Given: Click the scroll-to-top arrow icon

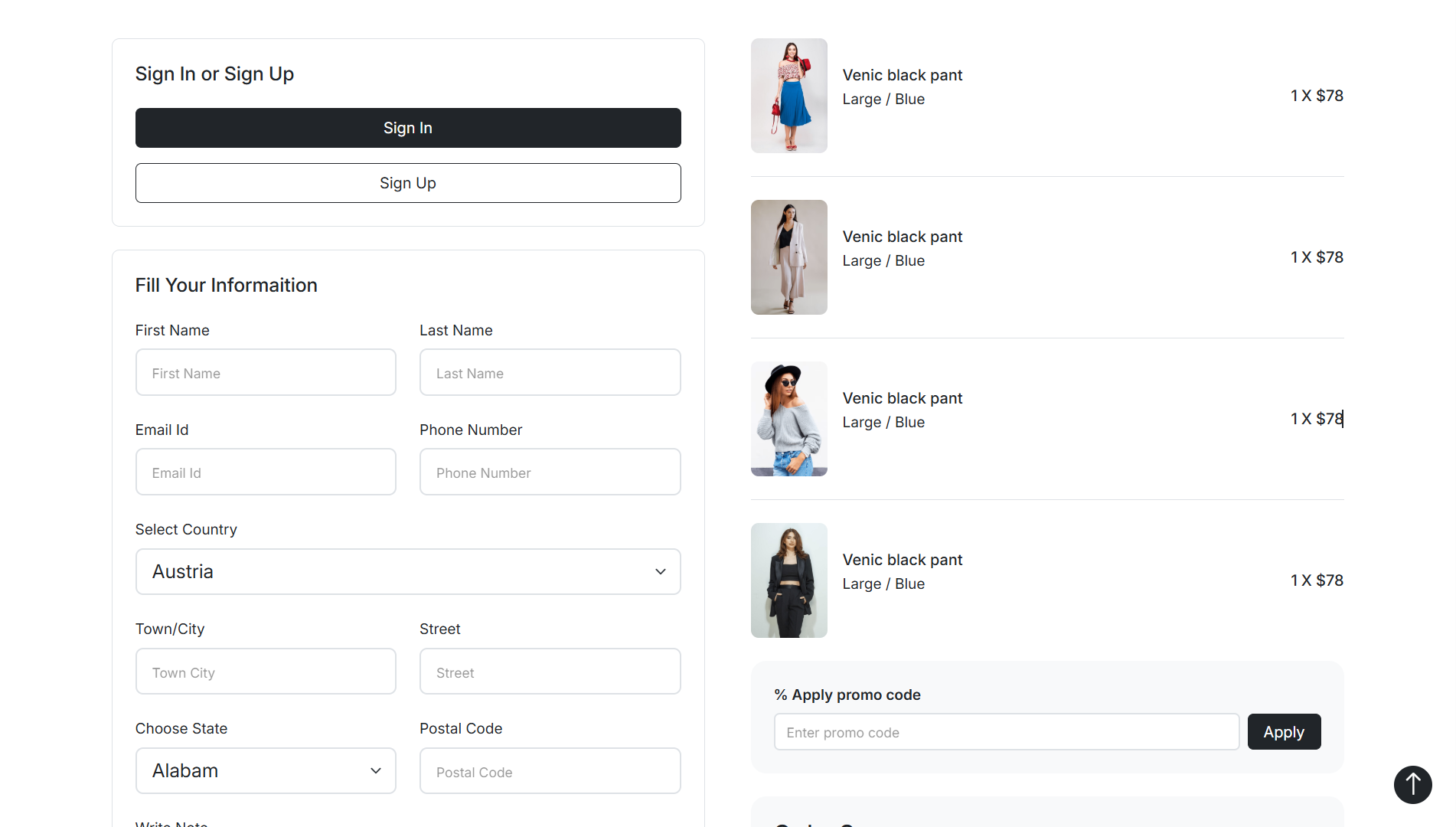Looking at the screenshot, I should click(x=1412, y=784).
